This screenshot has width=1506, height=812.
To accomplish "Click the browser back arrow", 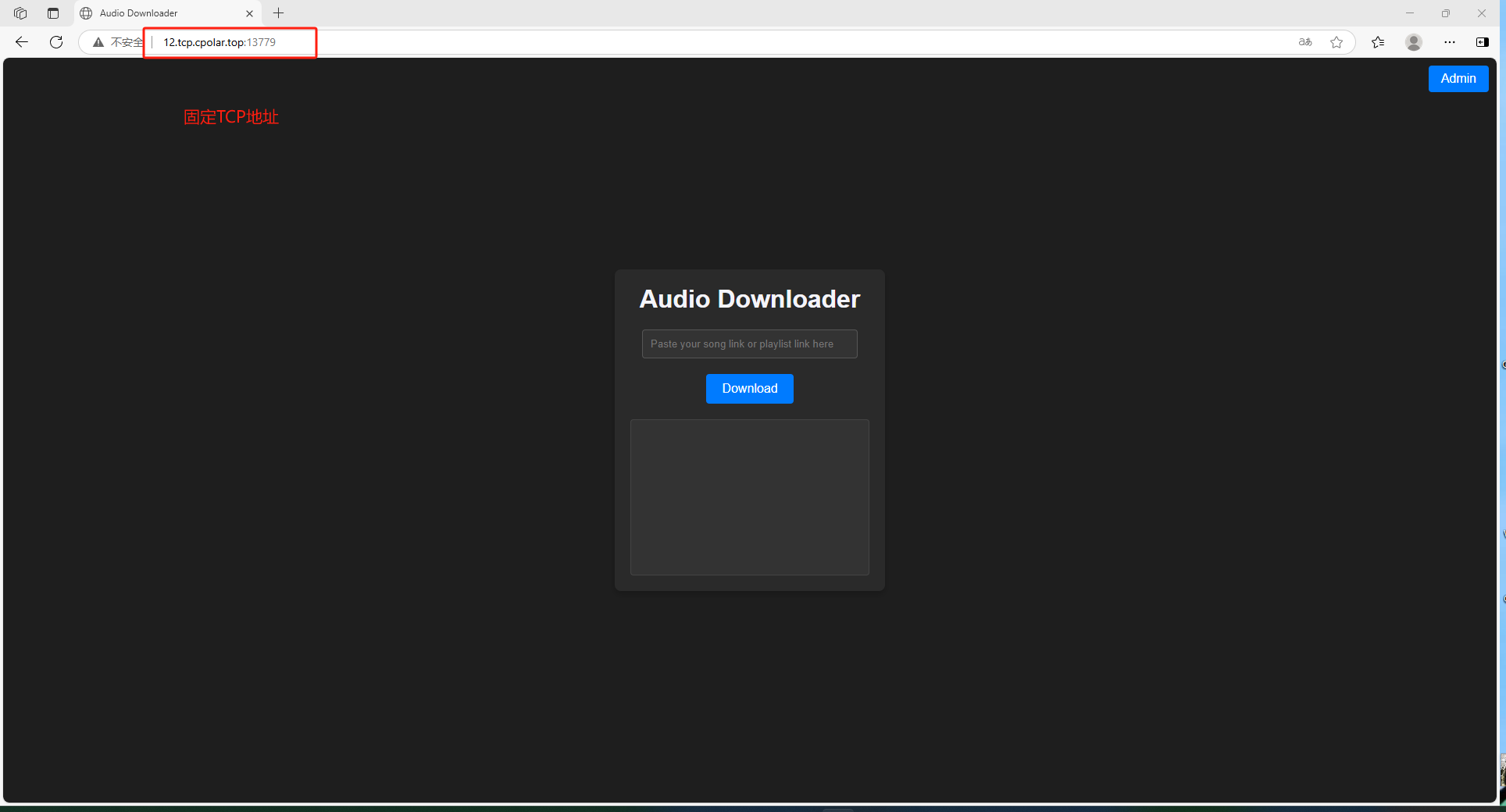I will click(22, 42).
